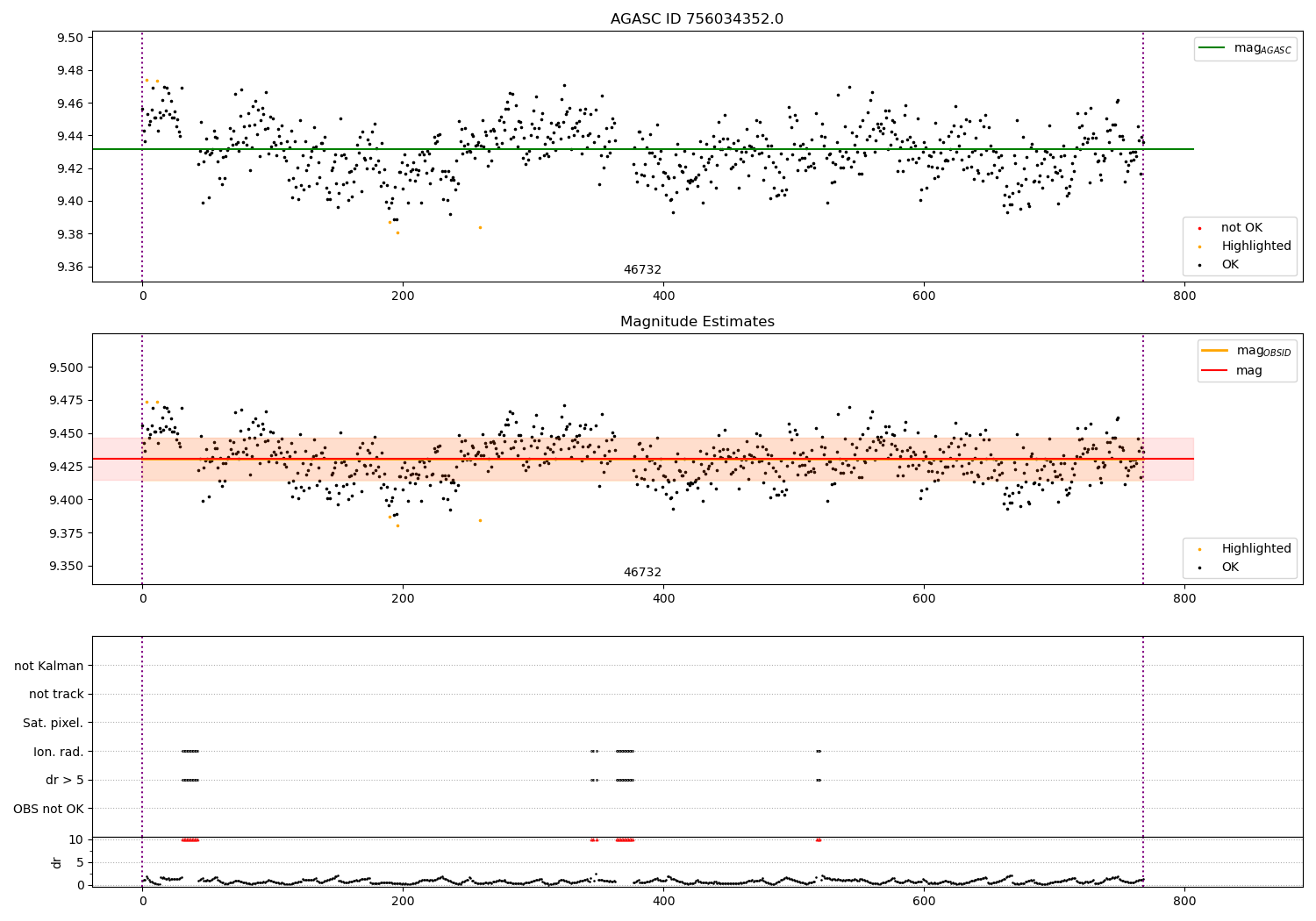Click the 9.375 y-axis tick label
This screenshot has width=1316, height=921.
(x=66, y=533)
